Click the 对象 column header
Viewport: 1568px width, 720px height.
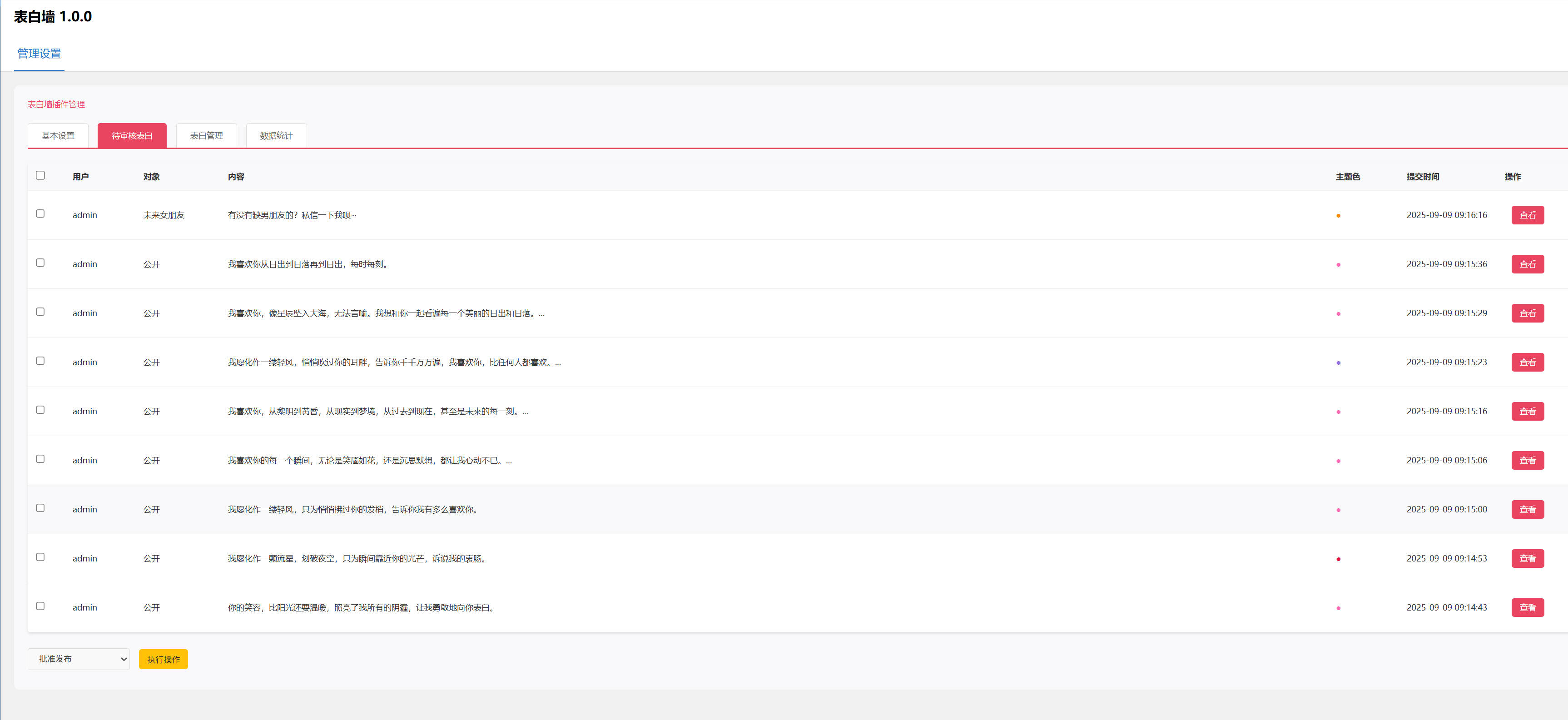coord(152,177)
